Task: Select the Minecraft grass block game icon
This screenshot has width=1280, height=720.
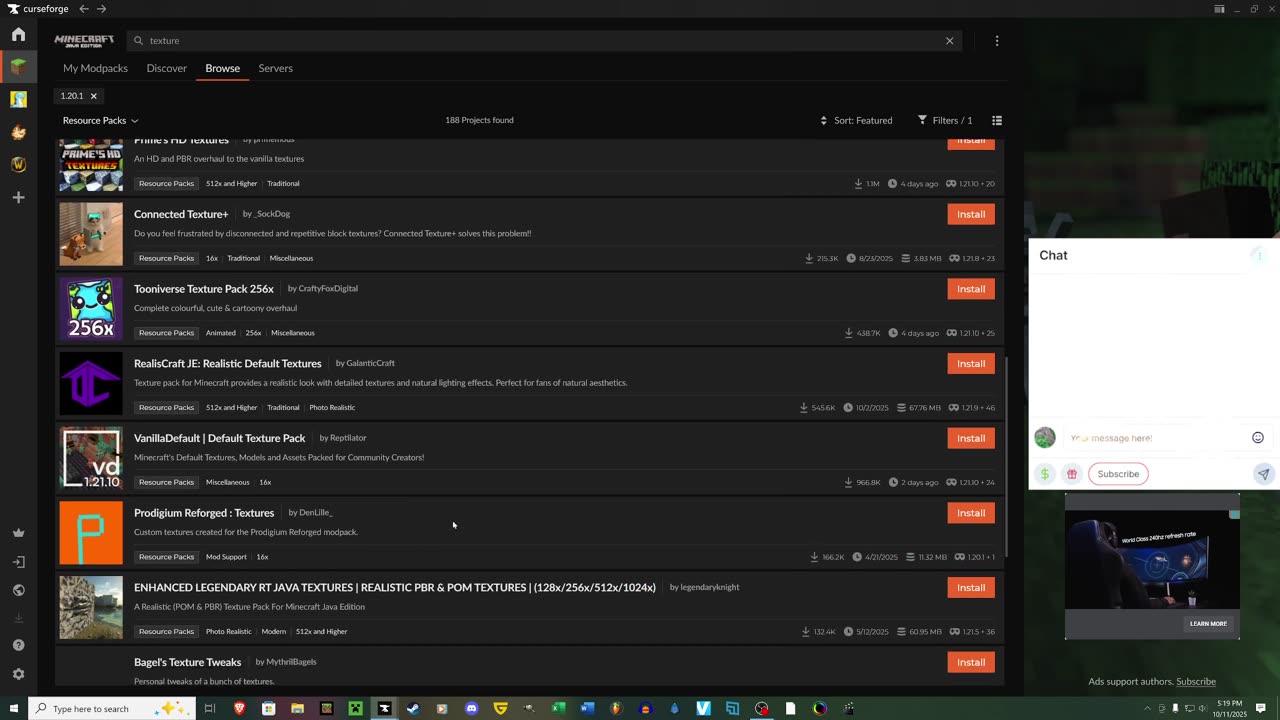Action: click(18, 67)
